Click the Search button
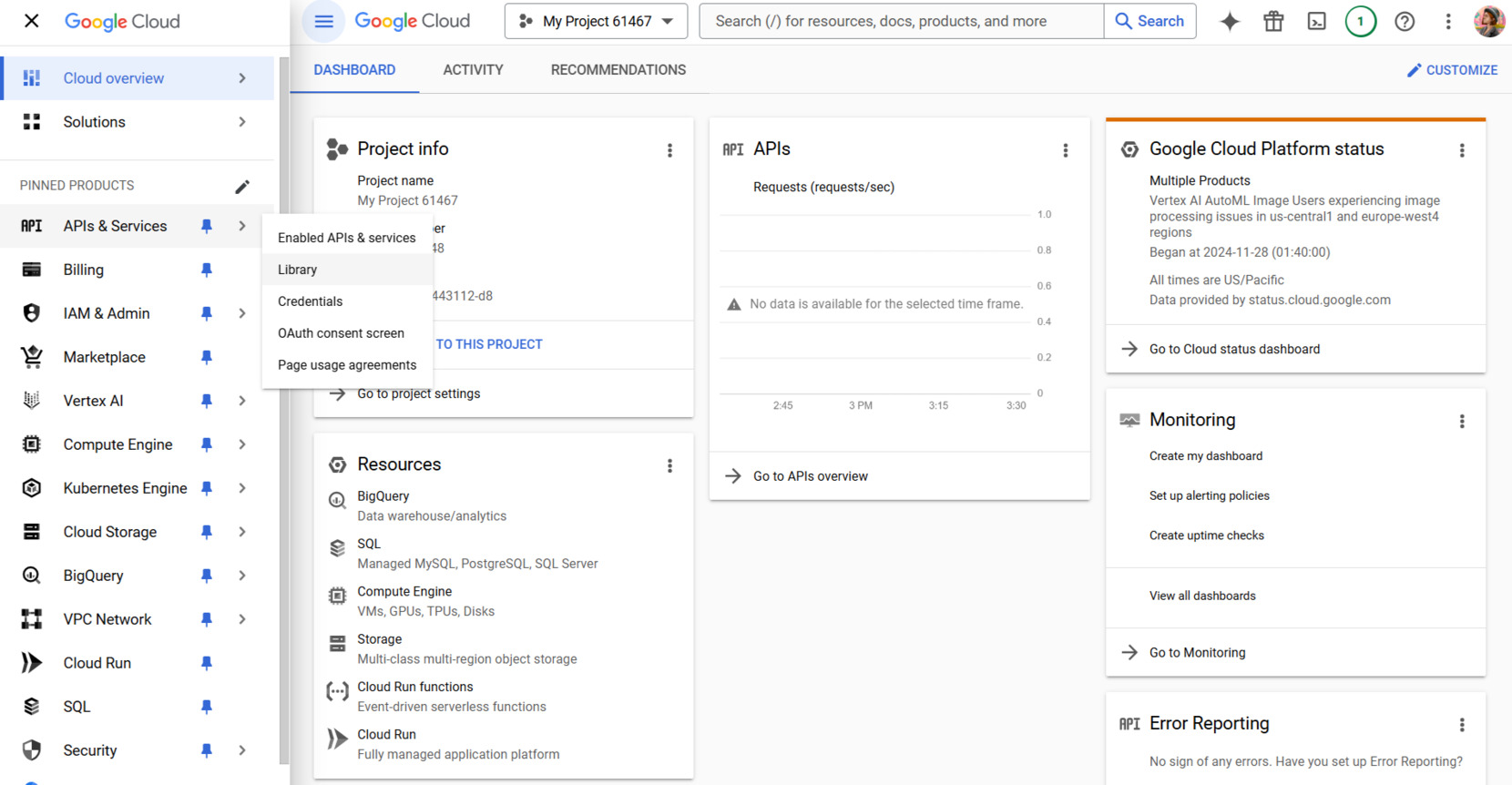Viewport: 1512px width, 785px height. [x=1149, y=21]
